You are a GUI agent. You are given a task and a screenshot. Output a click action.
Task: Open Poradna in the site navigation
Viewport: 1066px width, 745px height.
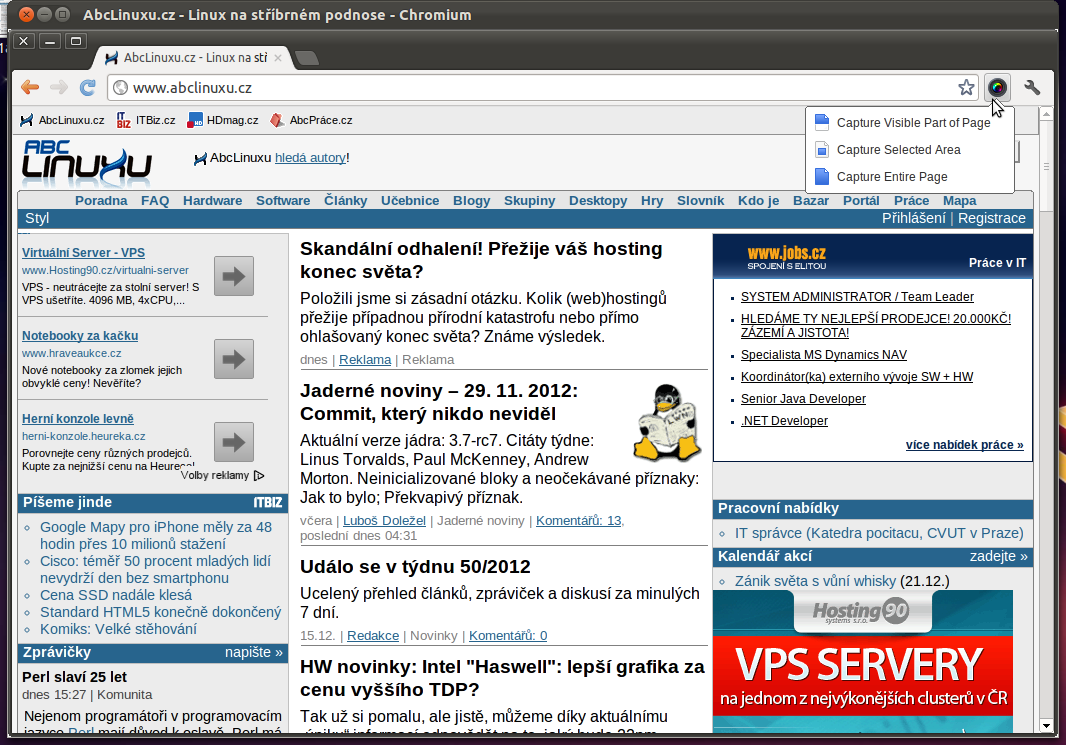click(101, 201)
